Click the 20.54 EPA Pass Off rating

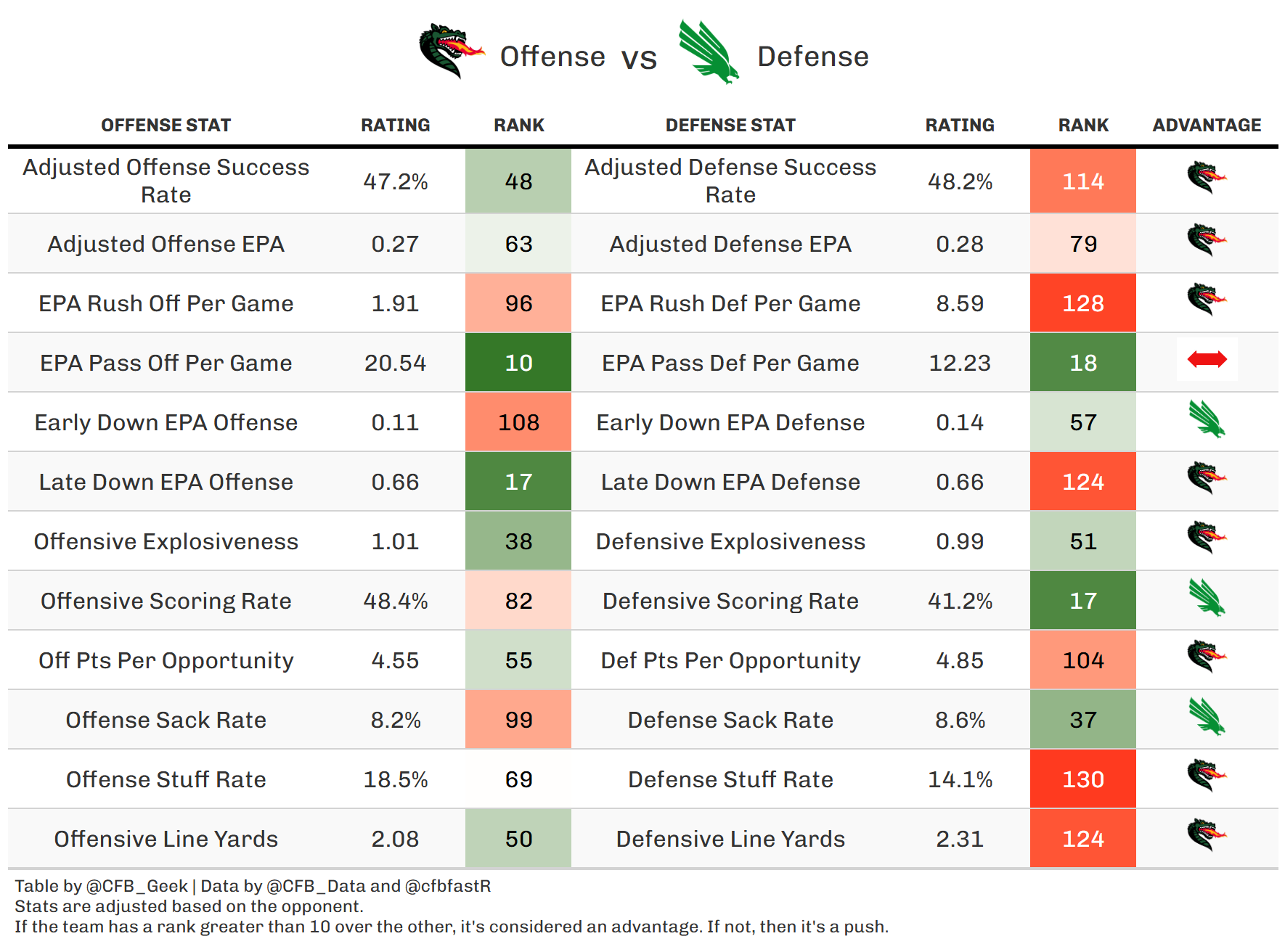click(x=395, y=363)
